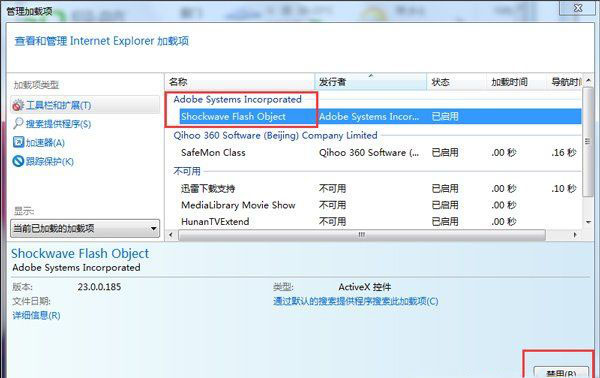600x378 pixels.
Task: Select Toolbars and Extensions gear icon
Action: pyautogui.click(x=18, y=105)
